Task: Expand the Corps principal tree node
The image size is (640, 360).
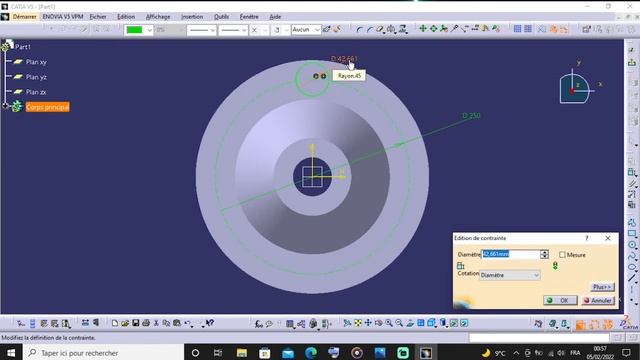Action: 5,106
